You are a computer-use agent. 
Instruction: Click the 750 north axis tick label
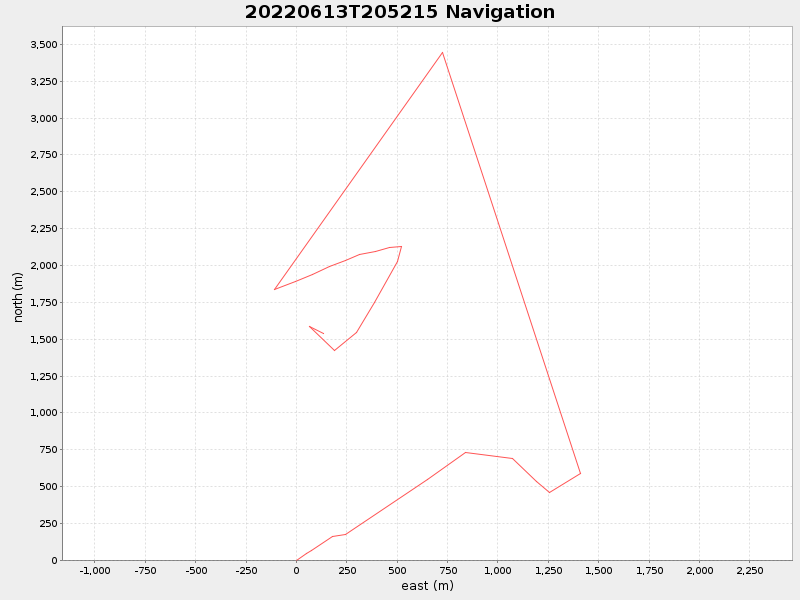point(49,449)
